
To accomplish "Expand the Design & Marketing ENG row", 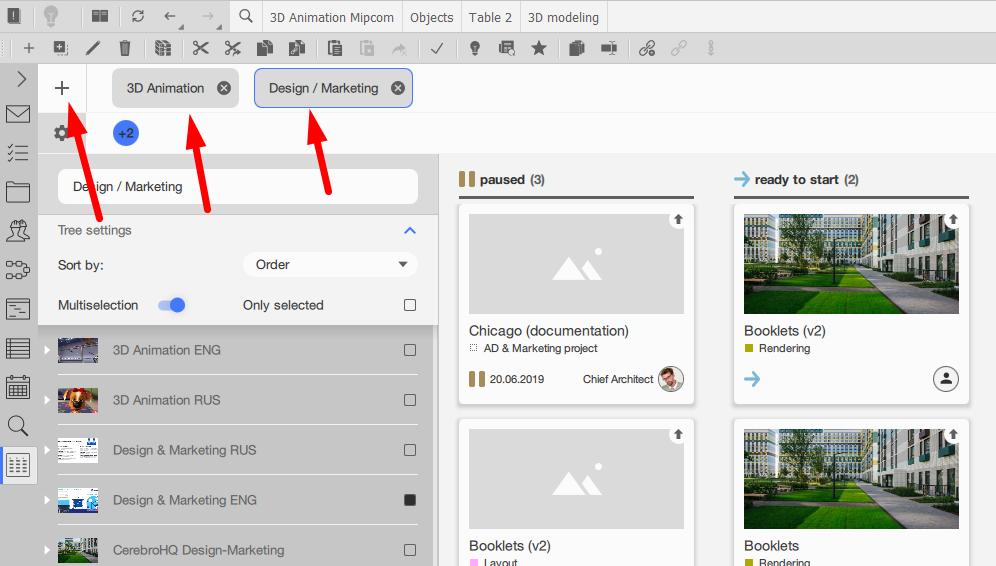I will click(47, 501).
